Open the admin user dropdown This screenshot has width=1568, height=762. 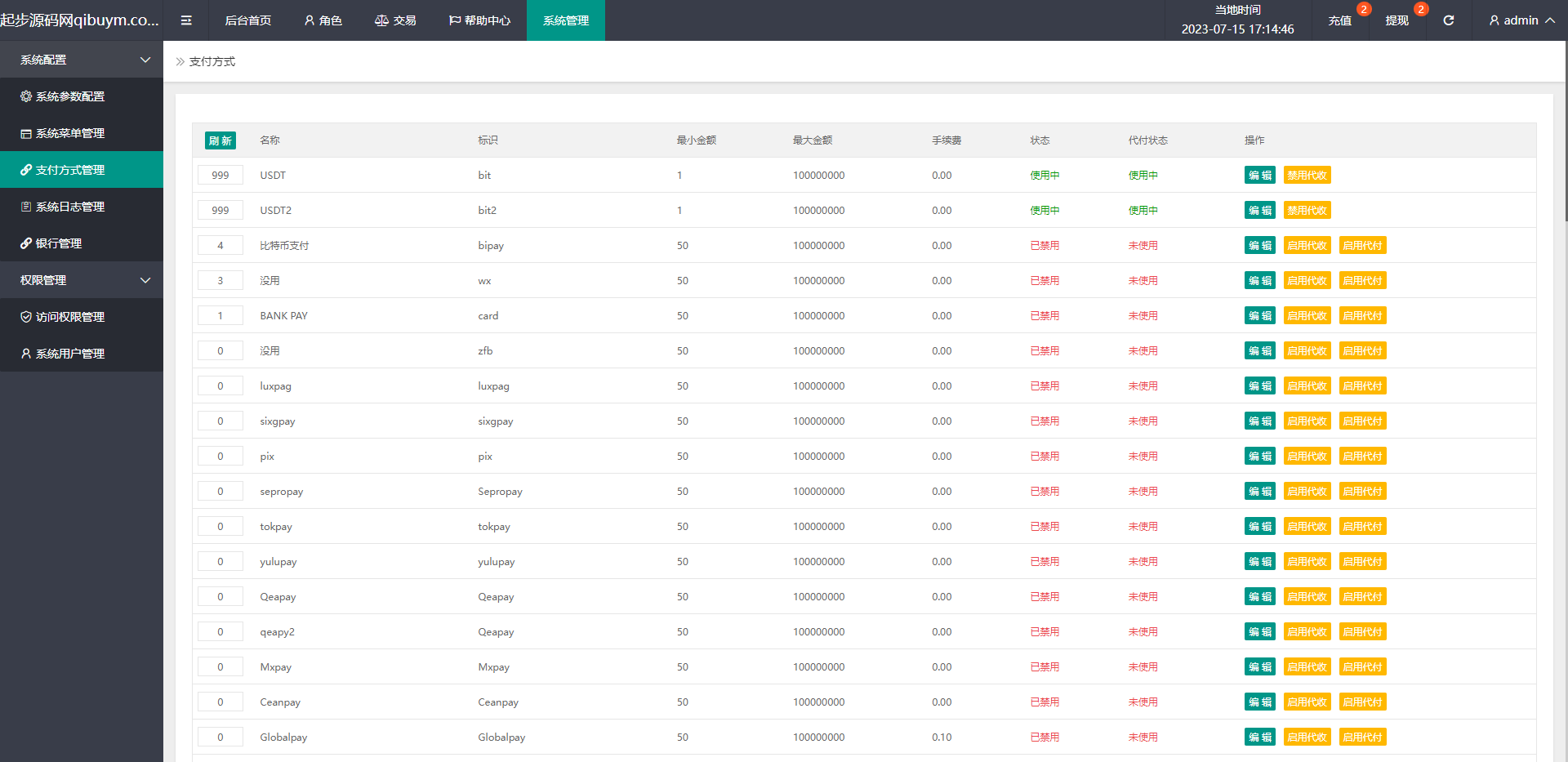point(1521,20)
